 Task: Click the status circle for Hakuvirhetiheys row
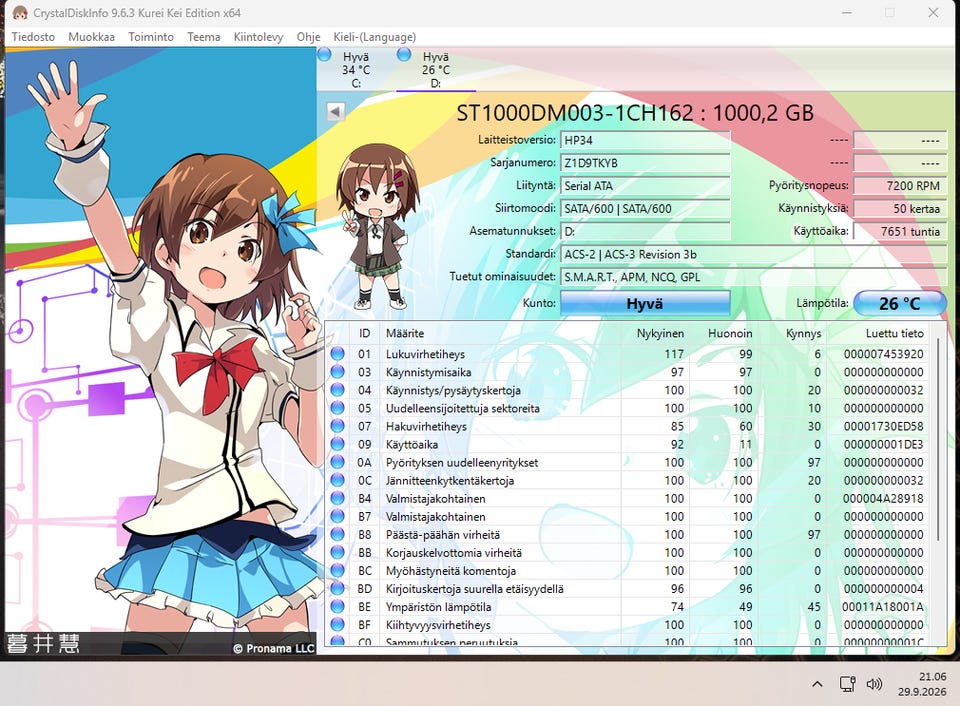(x=337, y=426)
